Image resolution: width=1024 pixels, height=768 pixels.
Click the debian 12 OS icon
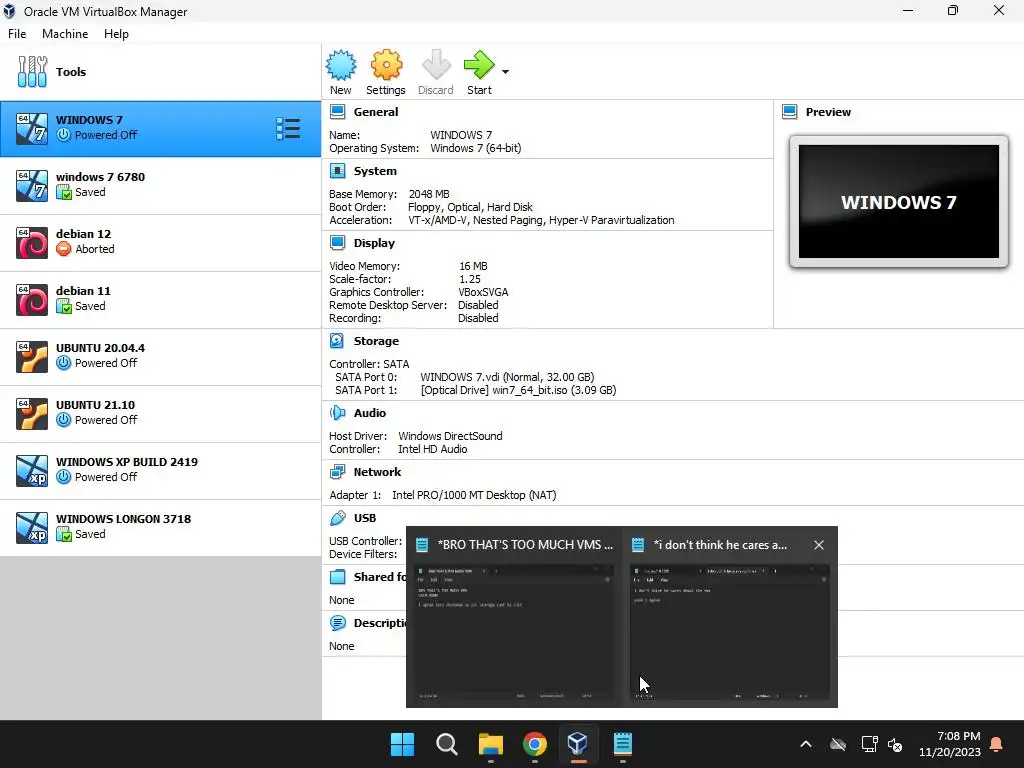pyautogui.click(x=32, y=243)
